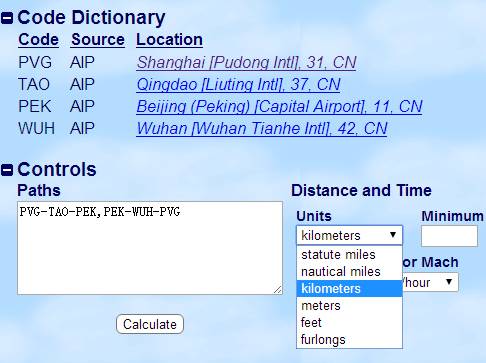The width and height of the screenshot is (486, 363).
Task: Open the Shanghai Pudong Intl link
Action: (246, 62)
